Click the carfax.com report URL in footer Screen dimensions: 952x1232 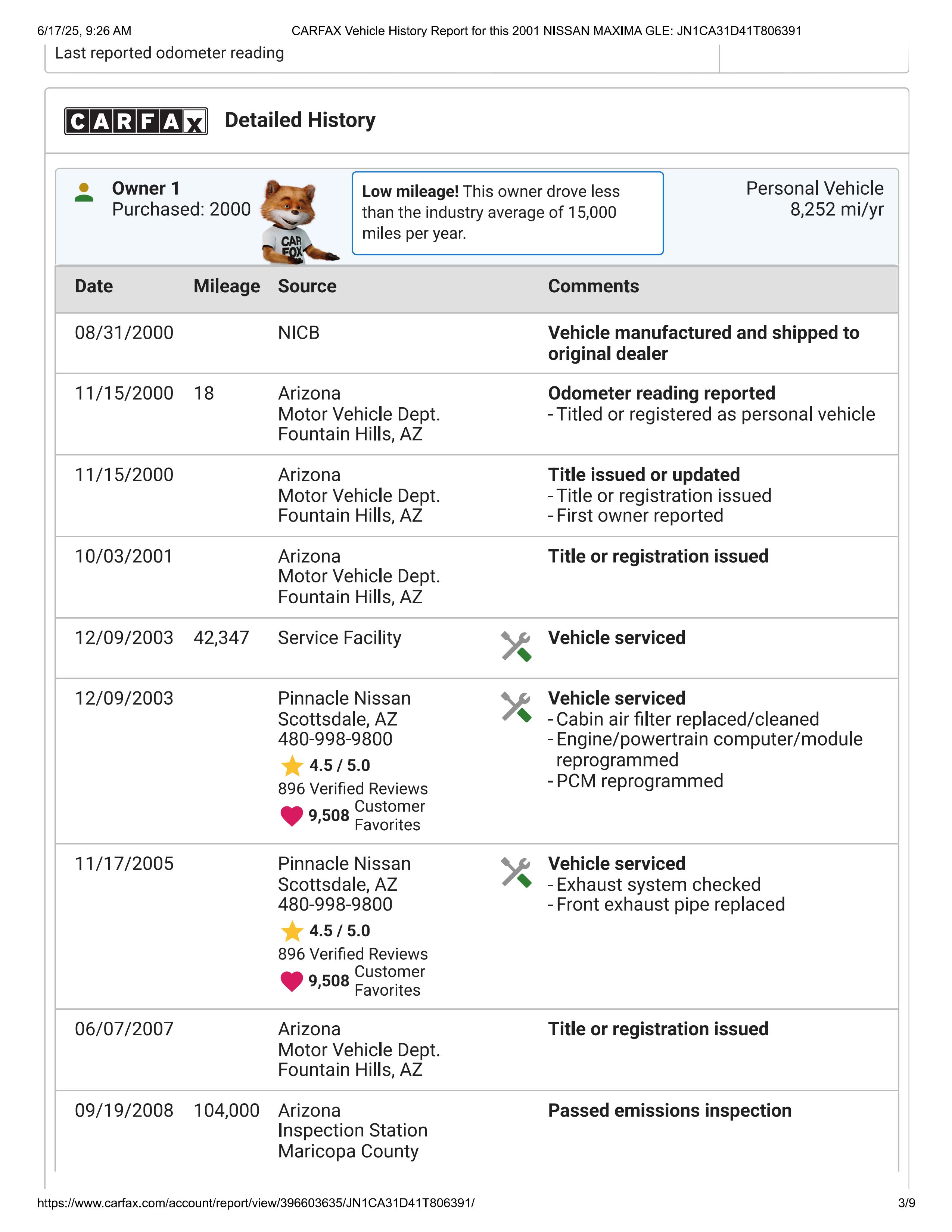[256, 1203]
